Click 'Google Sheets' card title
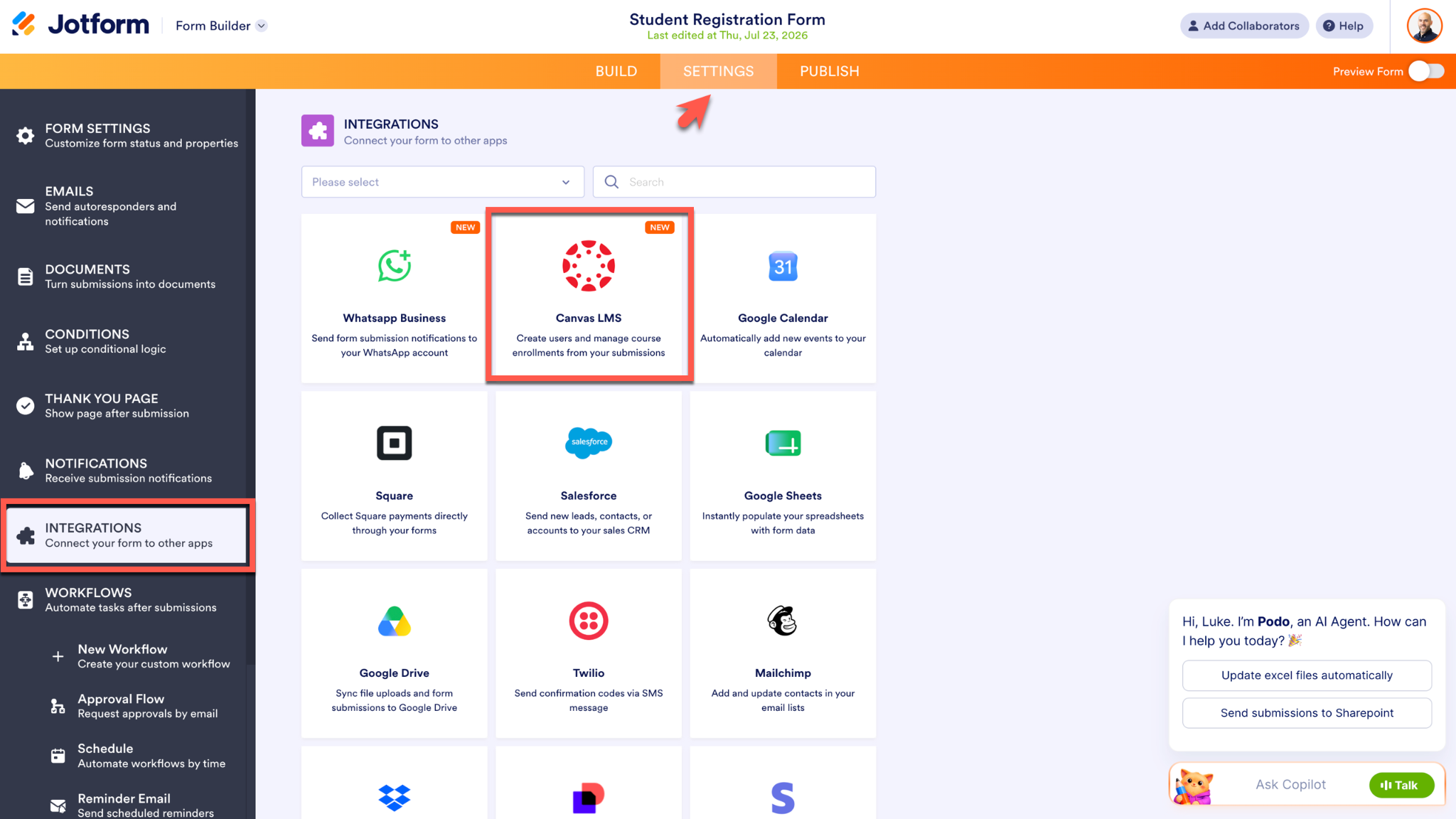The image size is (1456, 819). [x=783, y=496]
